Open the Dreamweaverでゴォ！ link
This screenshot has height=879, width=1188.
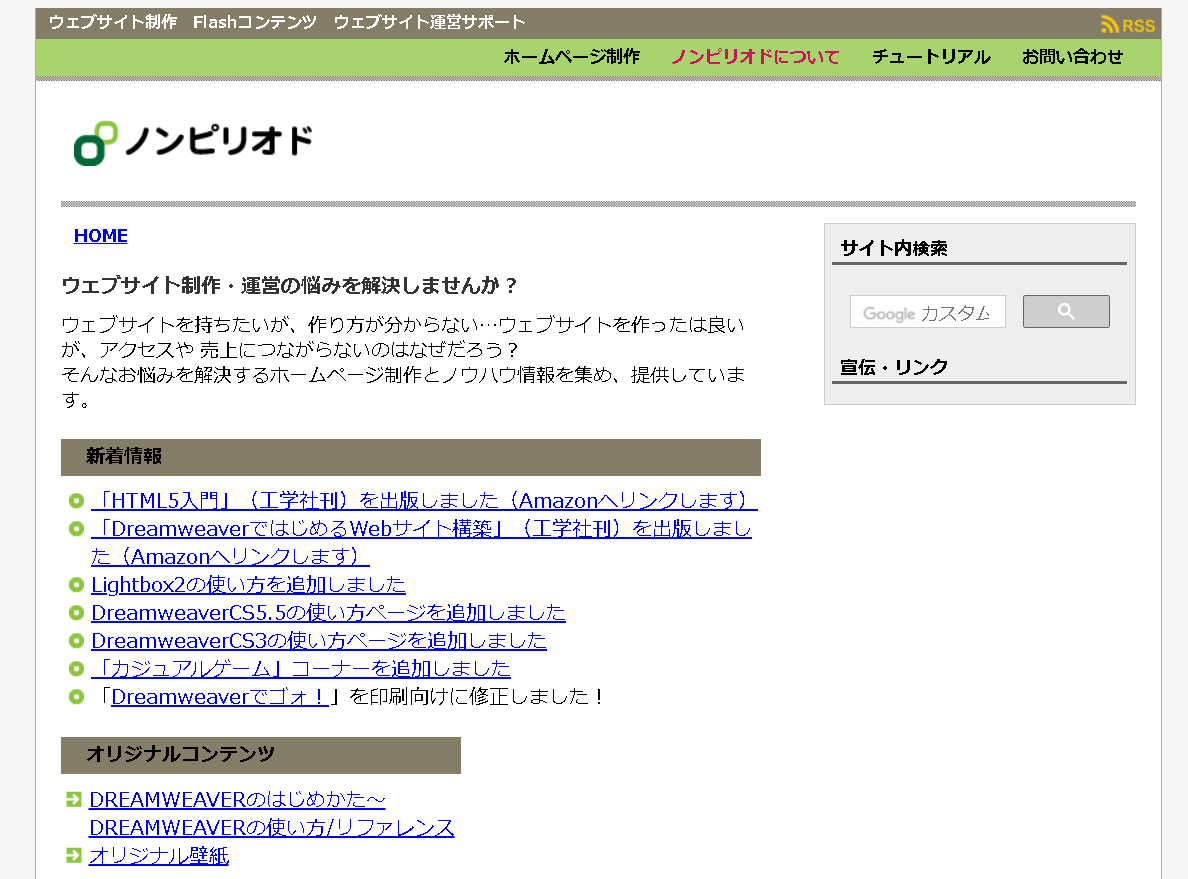(220, 696)
